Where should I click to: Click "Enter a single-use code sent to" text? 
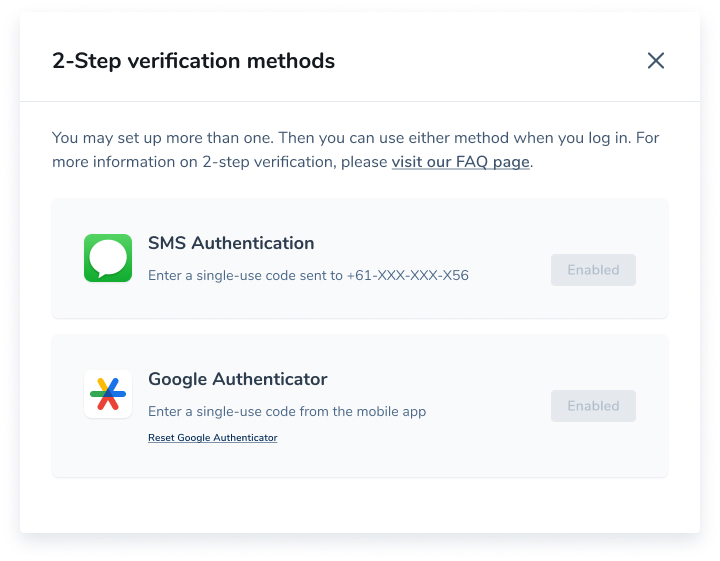245,275
